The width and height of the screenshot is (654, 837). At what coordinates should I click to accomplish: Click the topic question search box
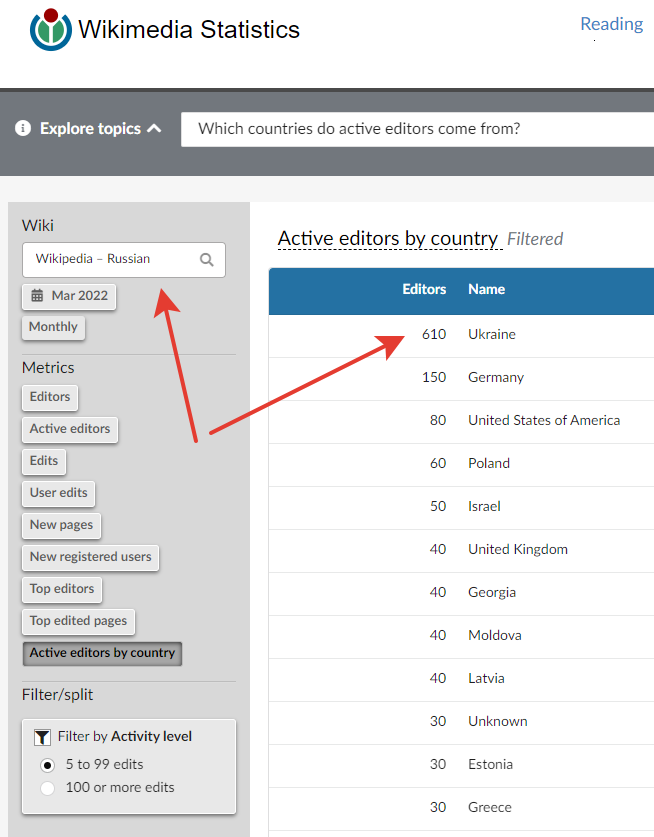point(417,129)
